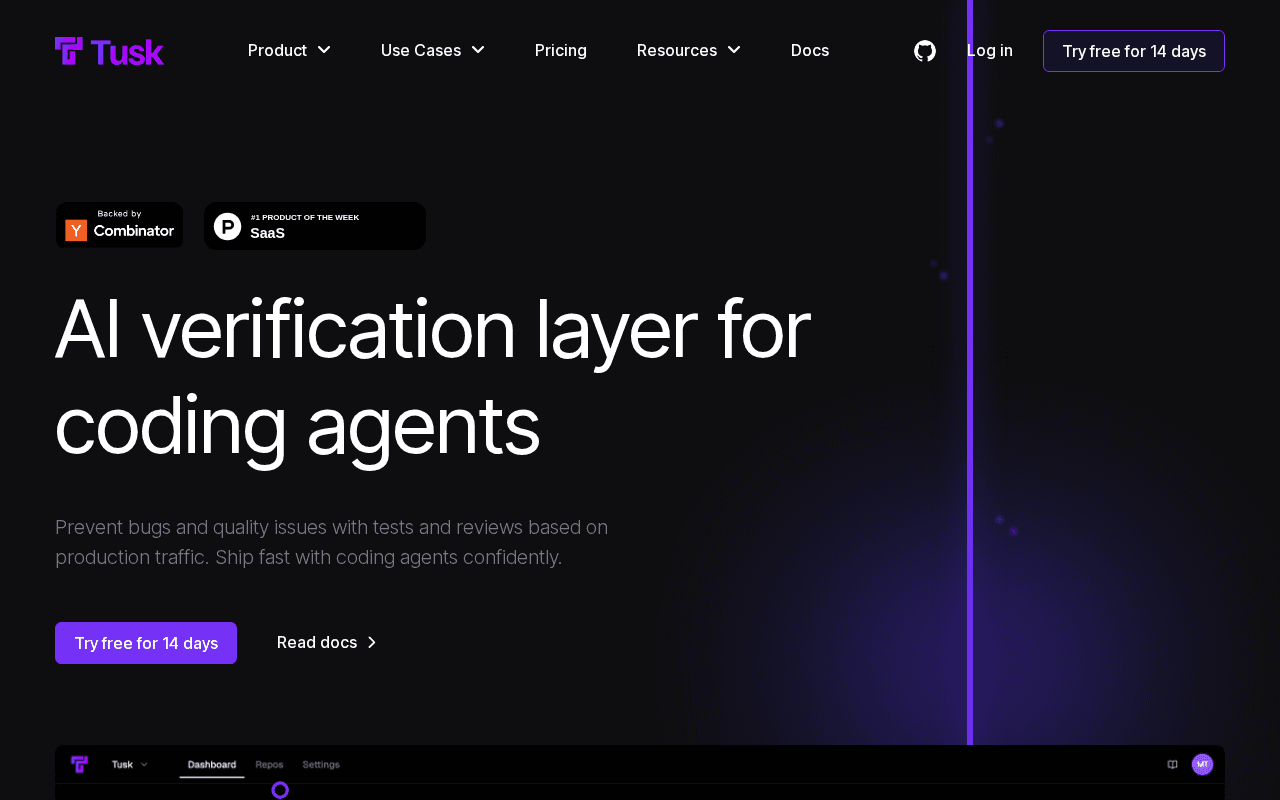Screen dimensions: 1280x800
Task: Click the MT avatar in dashboard preview
Action: [x=1202, y=764]
